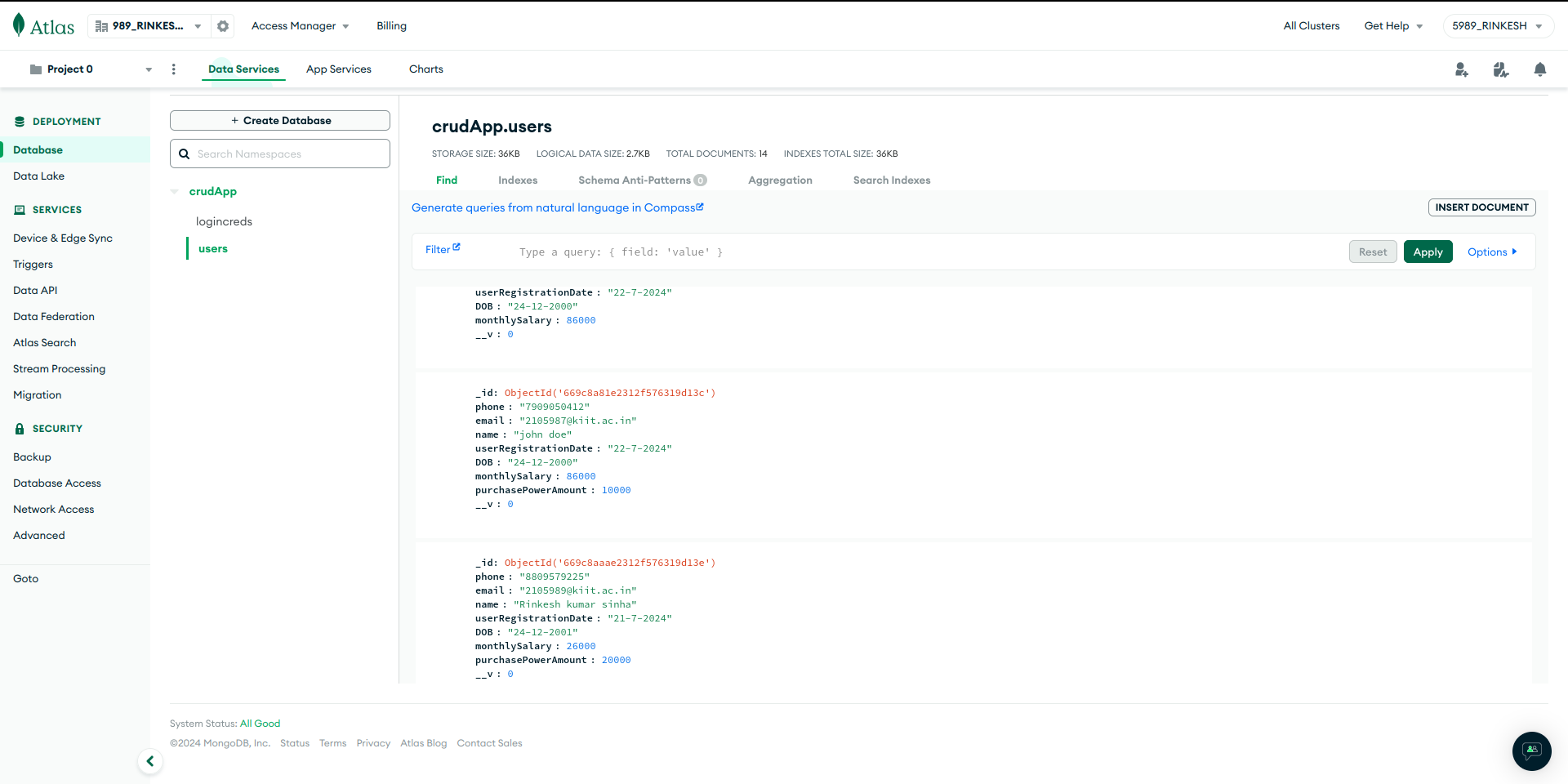Click the Project 0 folder icon

[x=36, y=69]
